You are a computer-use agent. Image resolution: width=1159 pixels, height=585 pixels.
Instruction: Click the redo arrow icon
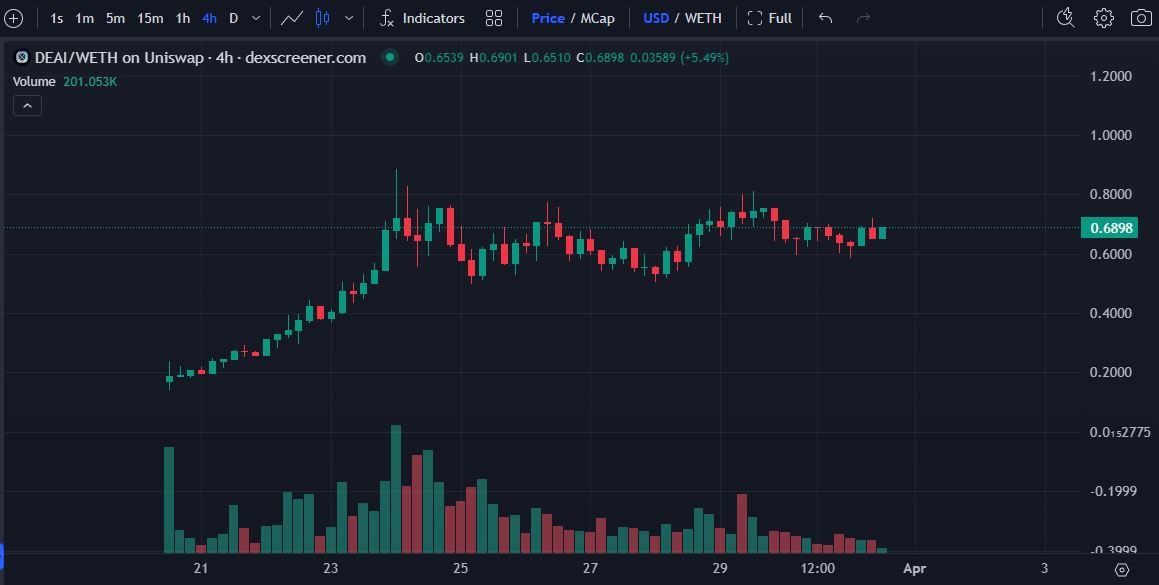[863, 18]
